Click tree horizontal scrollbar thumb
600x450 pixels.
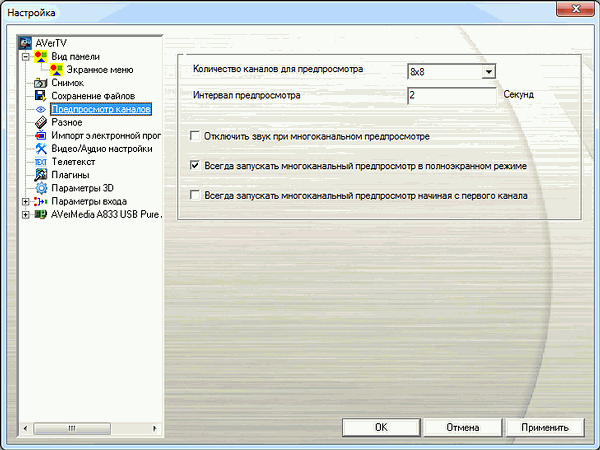72,428
